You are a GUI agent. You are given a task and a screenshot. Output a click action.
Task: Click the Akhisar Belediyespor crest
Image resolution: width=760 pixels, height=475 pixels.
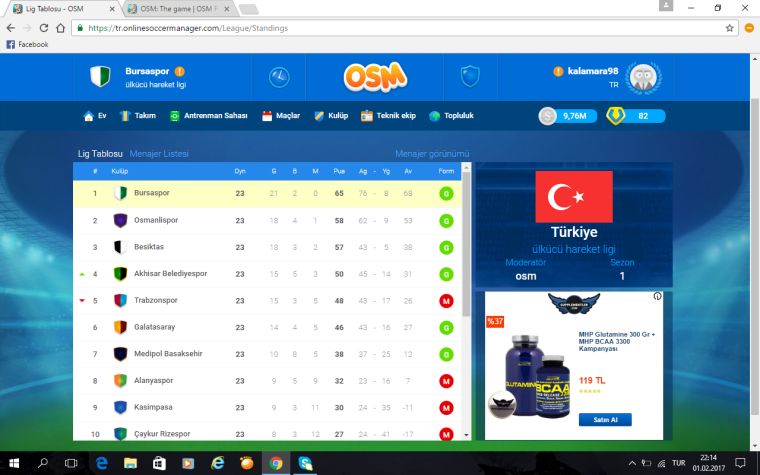tap(120, 274)
